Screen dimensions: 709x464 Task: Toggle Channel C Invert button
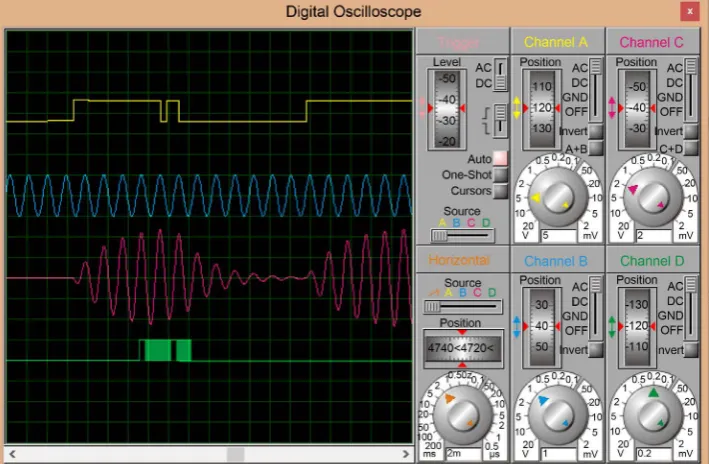click(690, 132)
